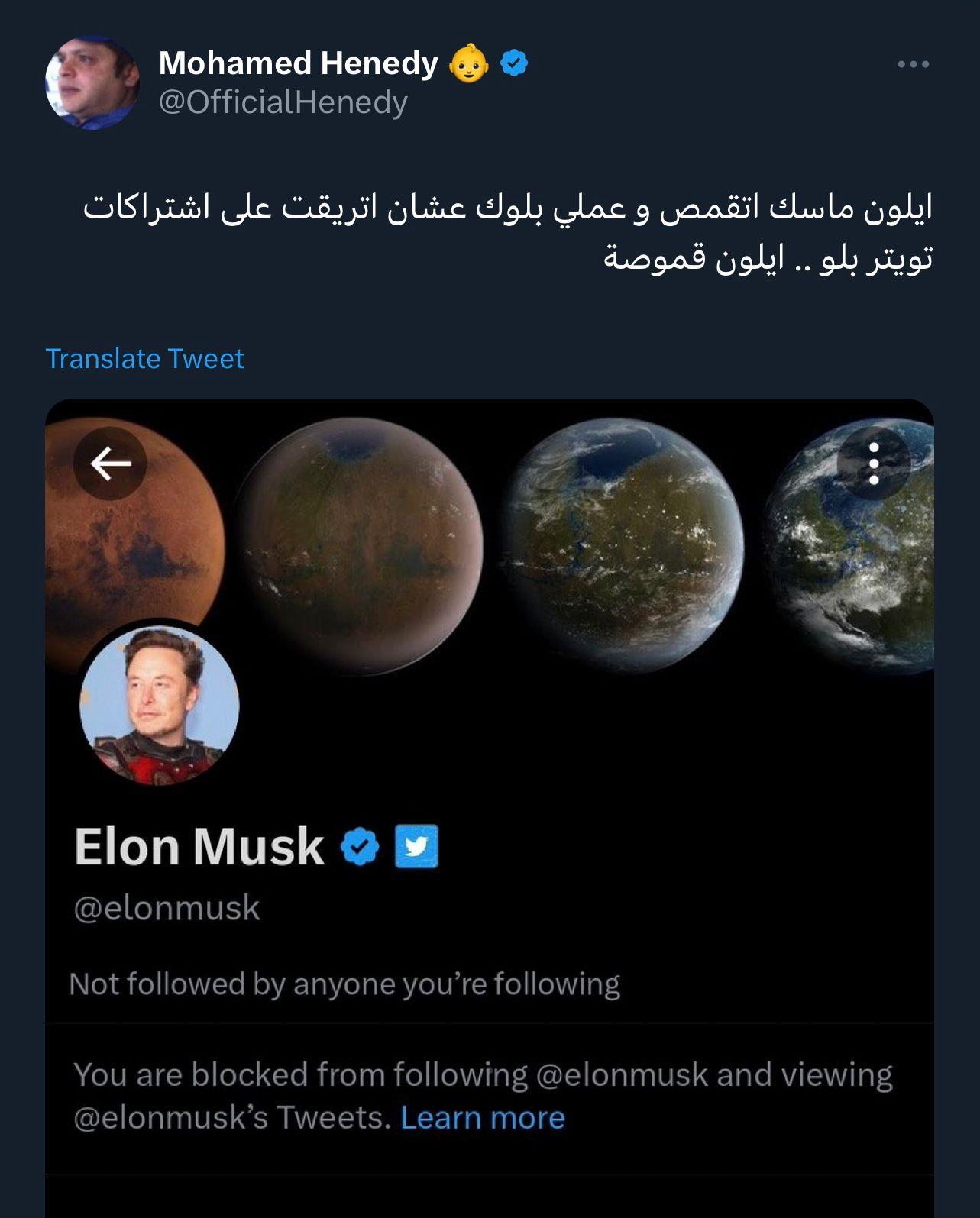The width and height of the screenshot is (980, 1218).
Task: Open the three-dot menu on Elon Musk's profile
Action: click(872, 464)
